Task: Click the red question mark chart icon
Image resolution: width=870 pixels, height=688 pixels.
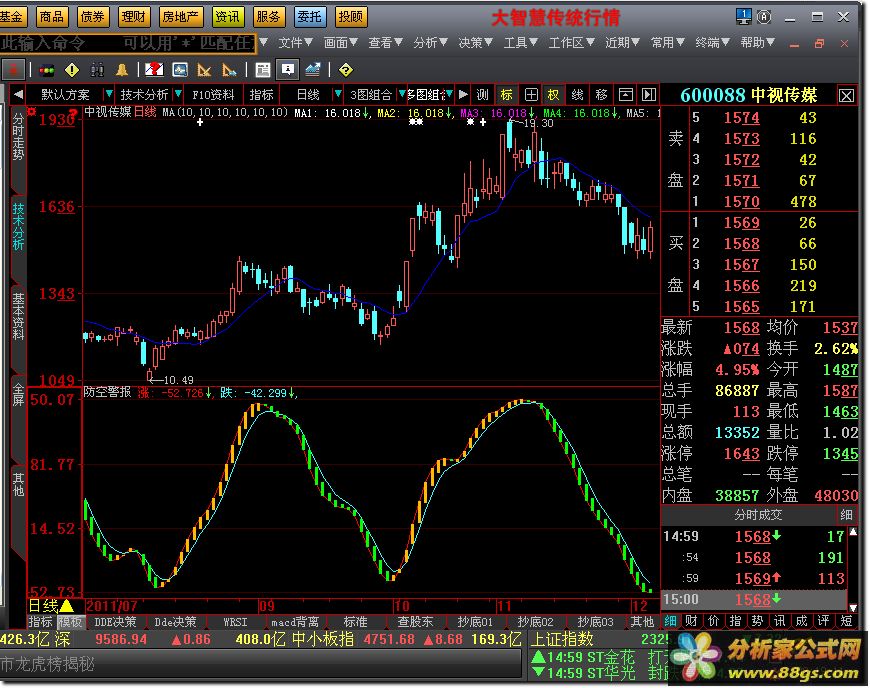Action: coord(154,70)
